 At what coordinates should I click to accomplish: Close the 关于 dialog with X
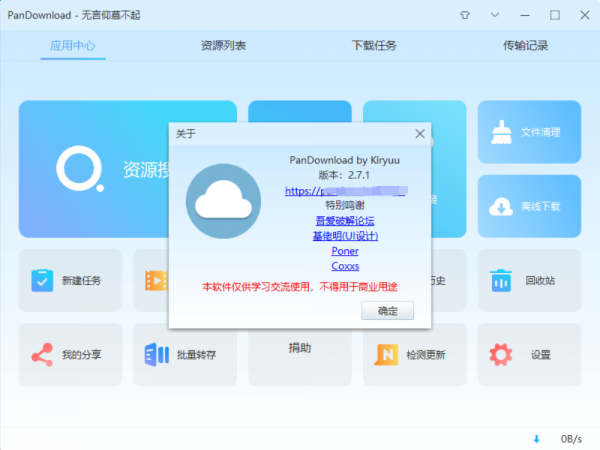click(420, 134)
